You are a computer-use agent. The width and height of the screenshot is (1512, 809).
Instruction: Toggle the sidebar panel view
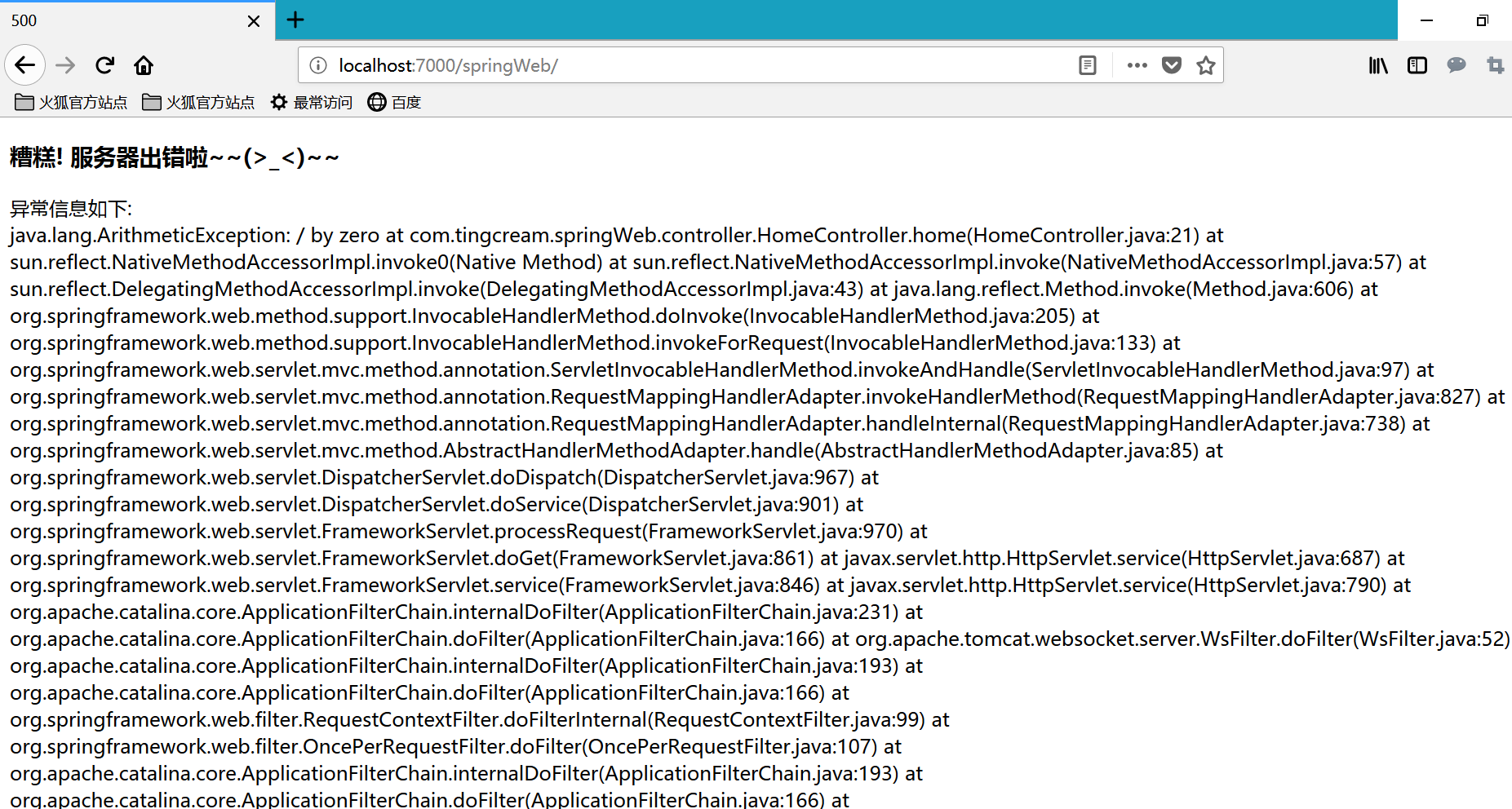(1417, 65)
